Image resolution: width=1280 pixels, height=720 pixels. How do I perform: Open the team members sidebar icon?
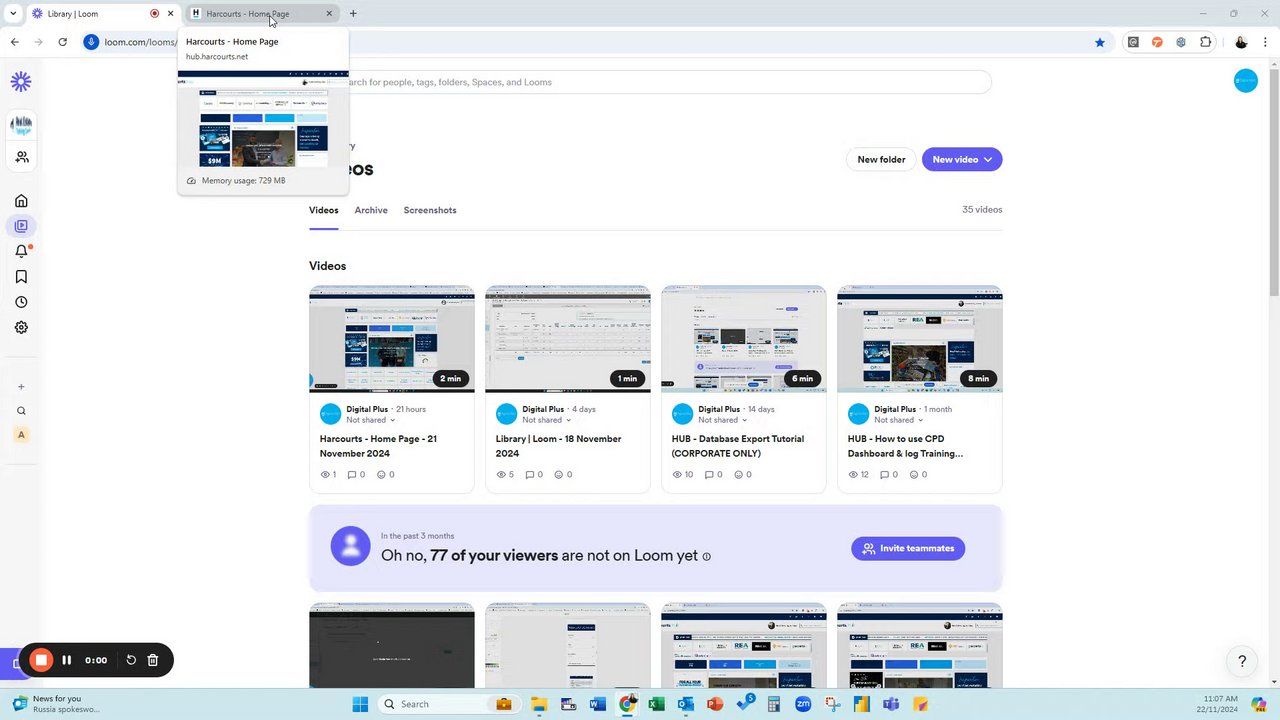[22, 157]
